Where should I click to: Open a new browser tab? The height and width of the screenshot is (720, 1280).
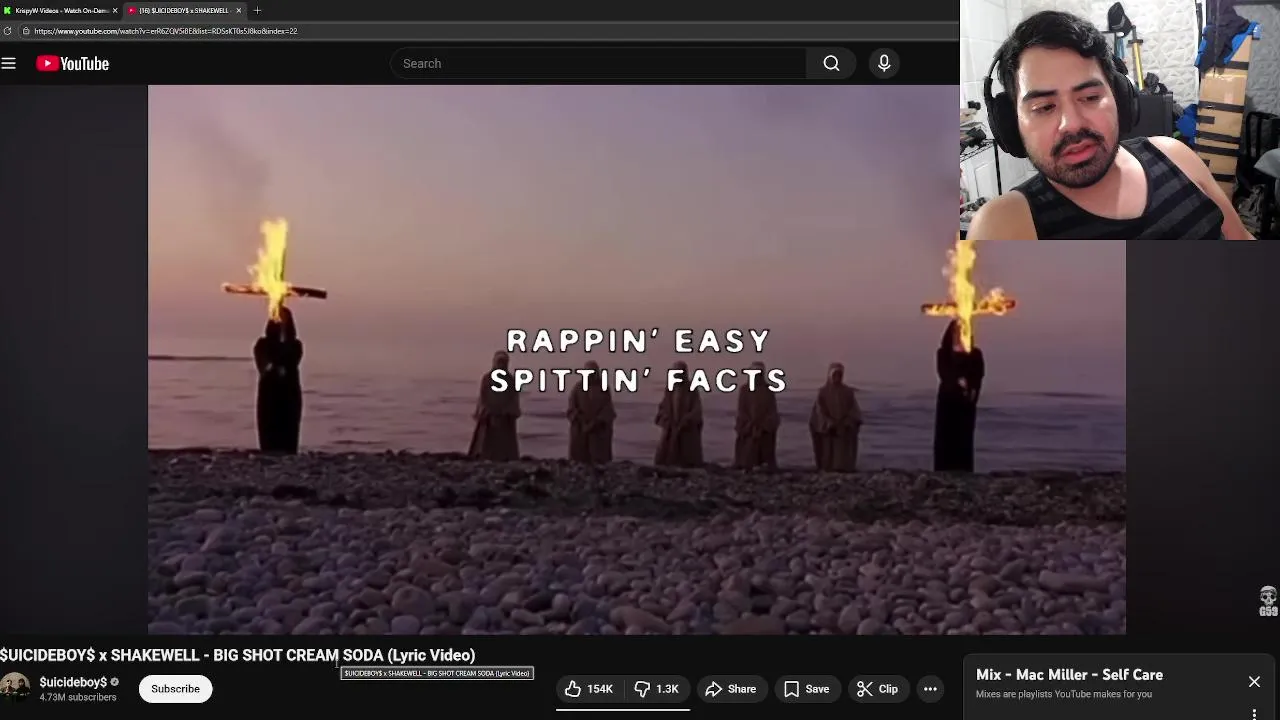257,10
